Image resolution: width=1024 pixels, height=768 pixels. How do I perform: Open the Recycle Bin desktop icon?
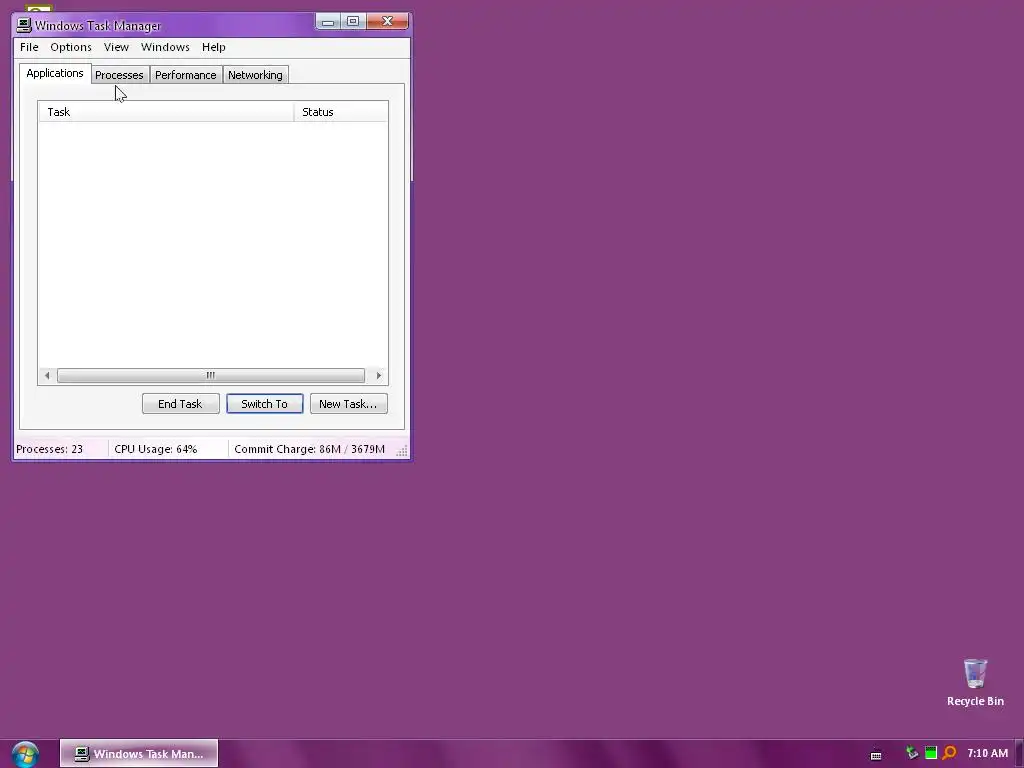pos(975,682)
